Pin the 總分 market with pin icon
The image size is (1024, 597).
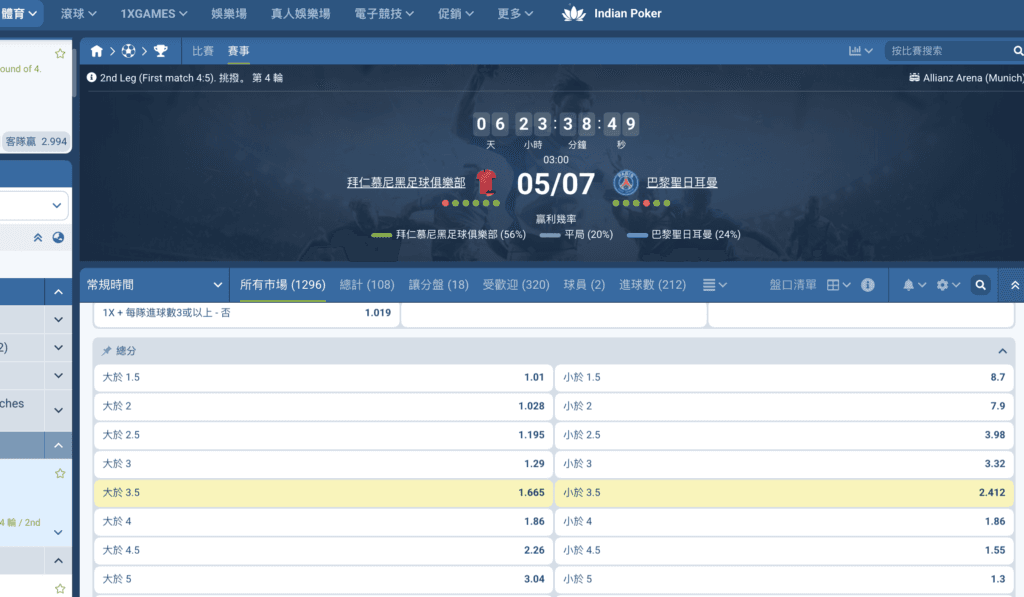pos(106,351)
